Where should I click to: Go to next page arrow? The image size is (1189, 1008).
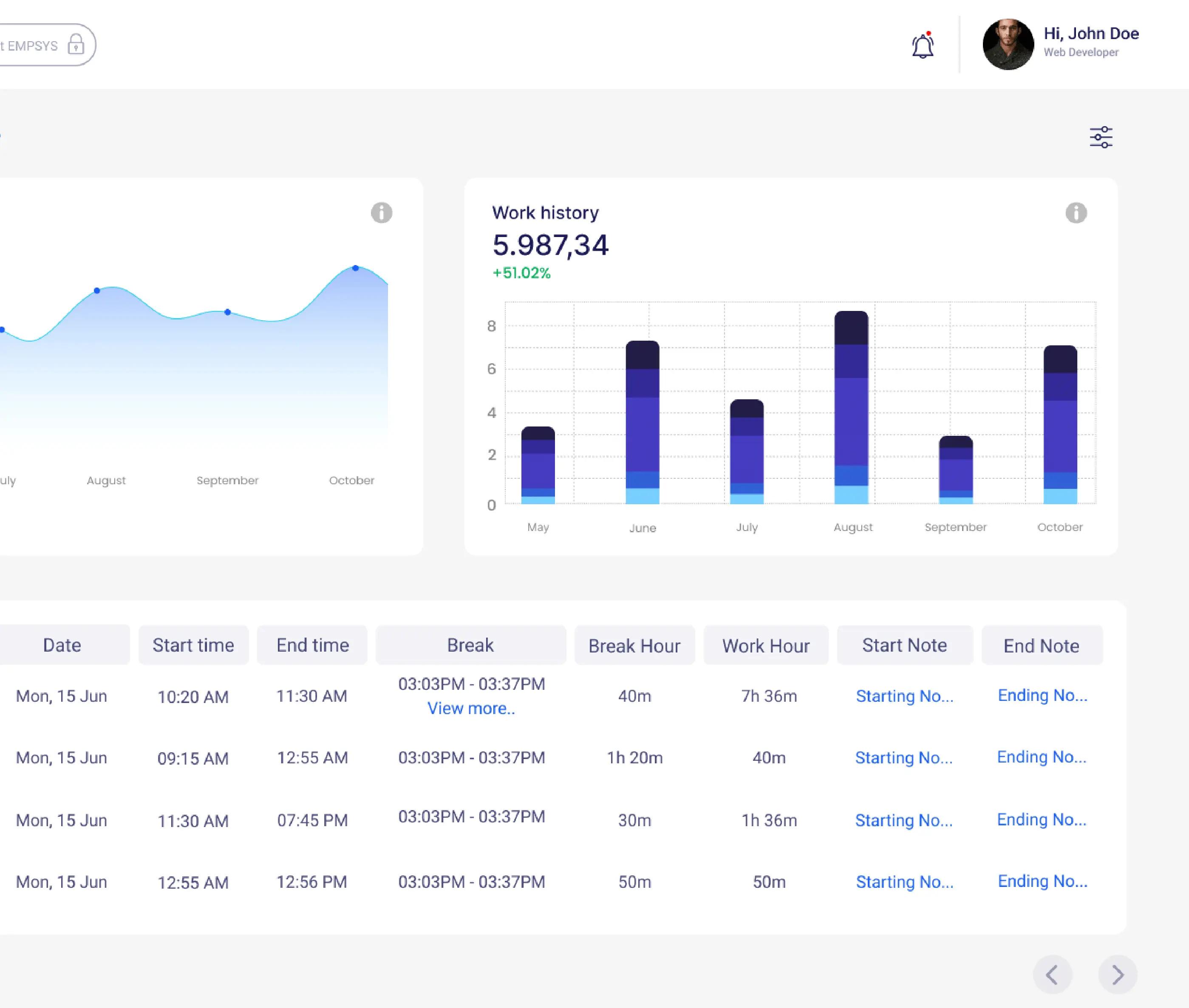(x=1118, y=974)
